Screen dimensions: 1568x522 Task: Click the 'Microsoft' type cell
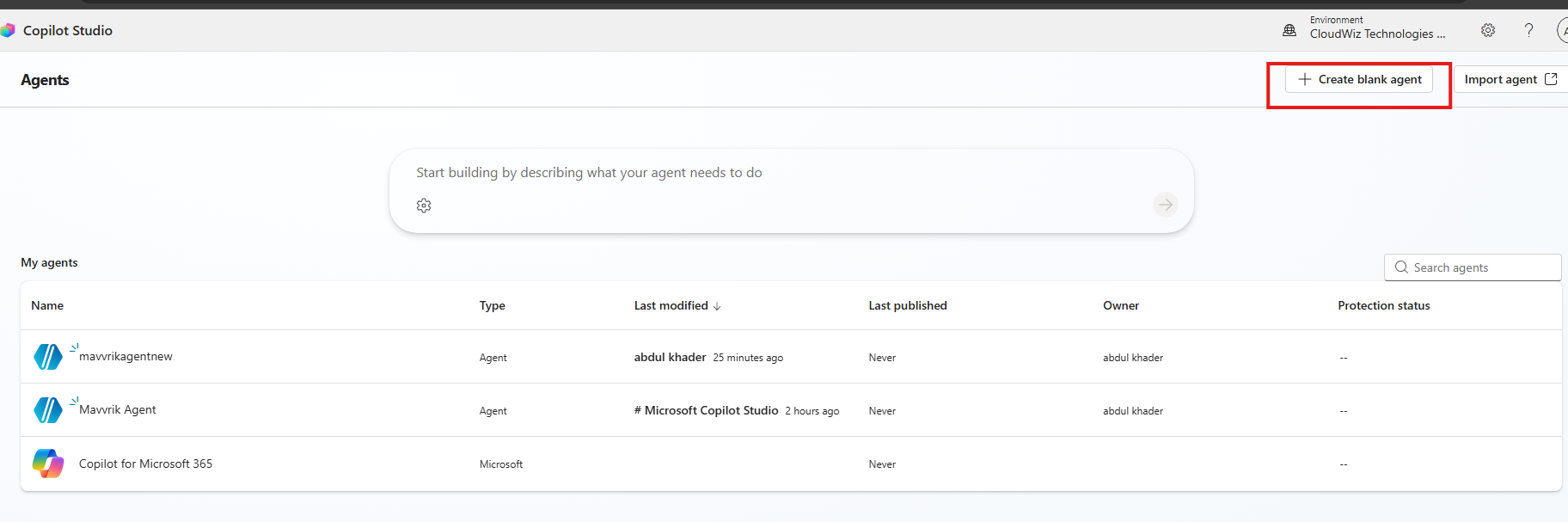(501, 464)
